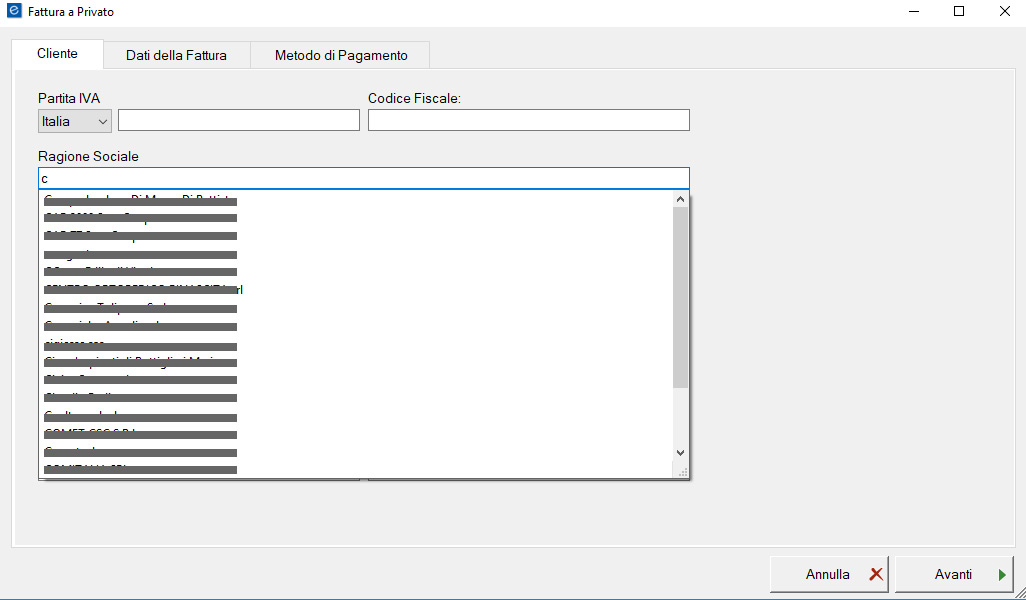Click the app icon in title bar
Viewport: 1026px width, 600px height.
(x=13, y=11)
